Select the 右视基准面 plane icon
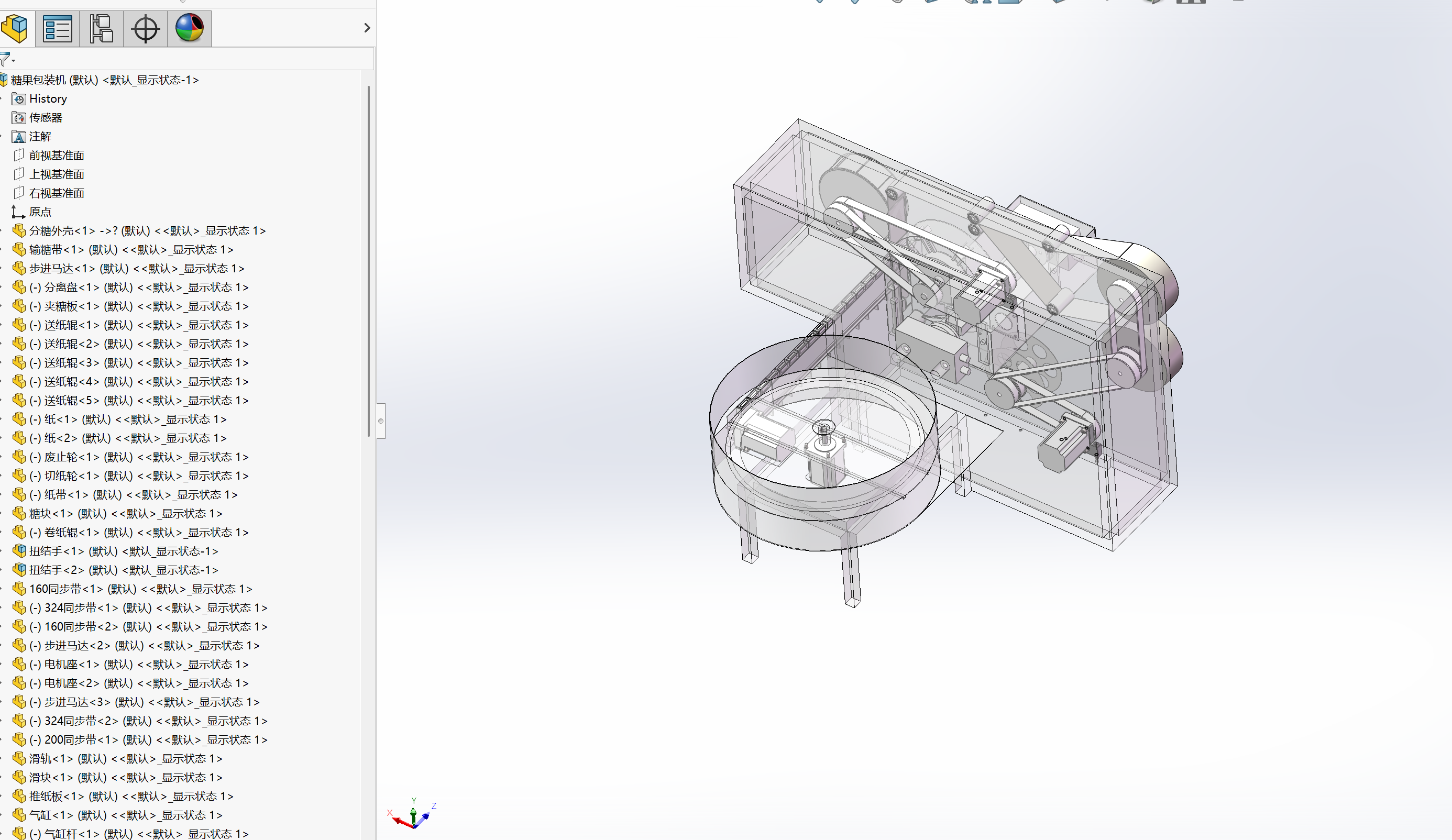 point(19,193)
